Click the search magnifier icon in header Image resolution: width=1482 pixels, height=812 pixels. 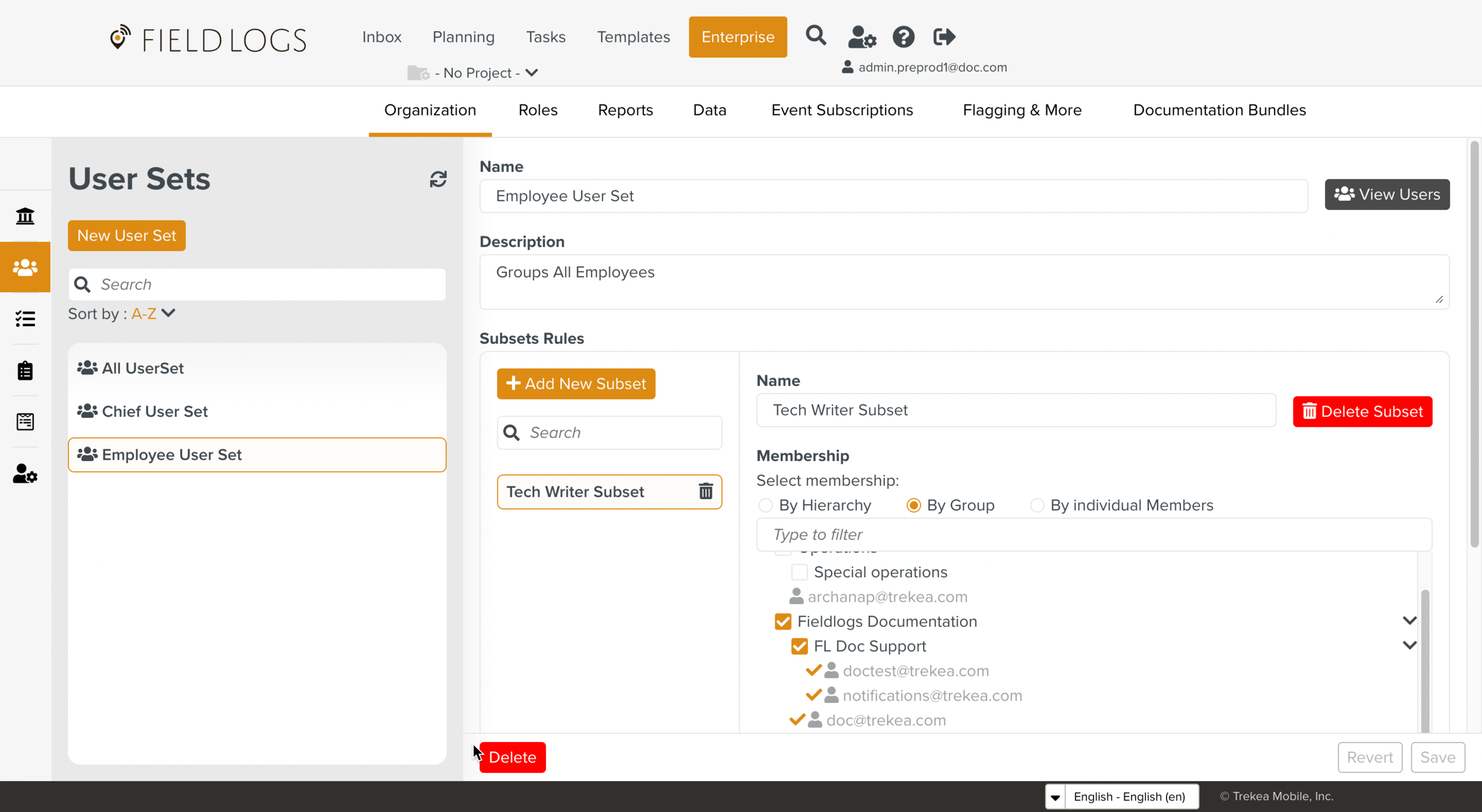[816, 36]
